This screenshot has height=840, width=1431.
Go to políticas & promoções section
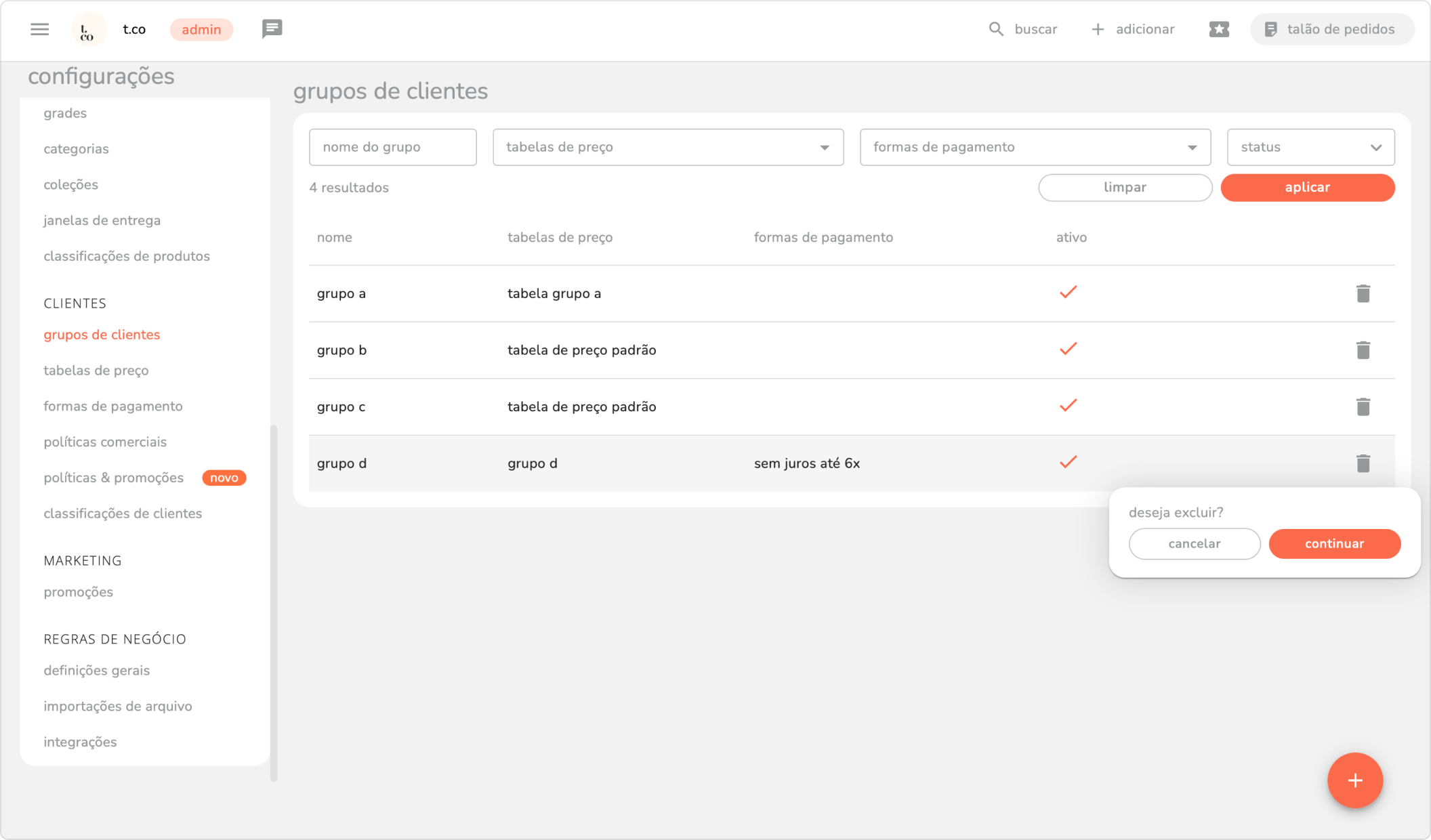coord(114,478)
